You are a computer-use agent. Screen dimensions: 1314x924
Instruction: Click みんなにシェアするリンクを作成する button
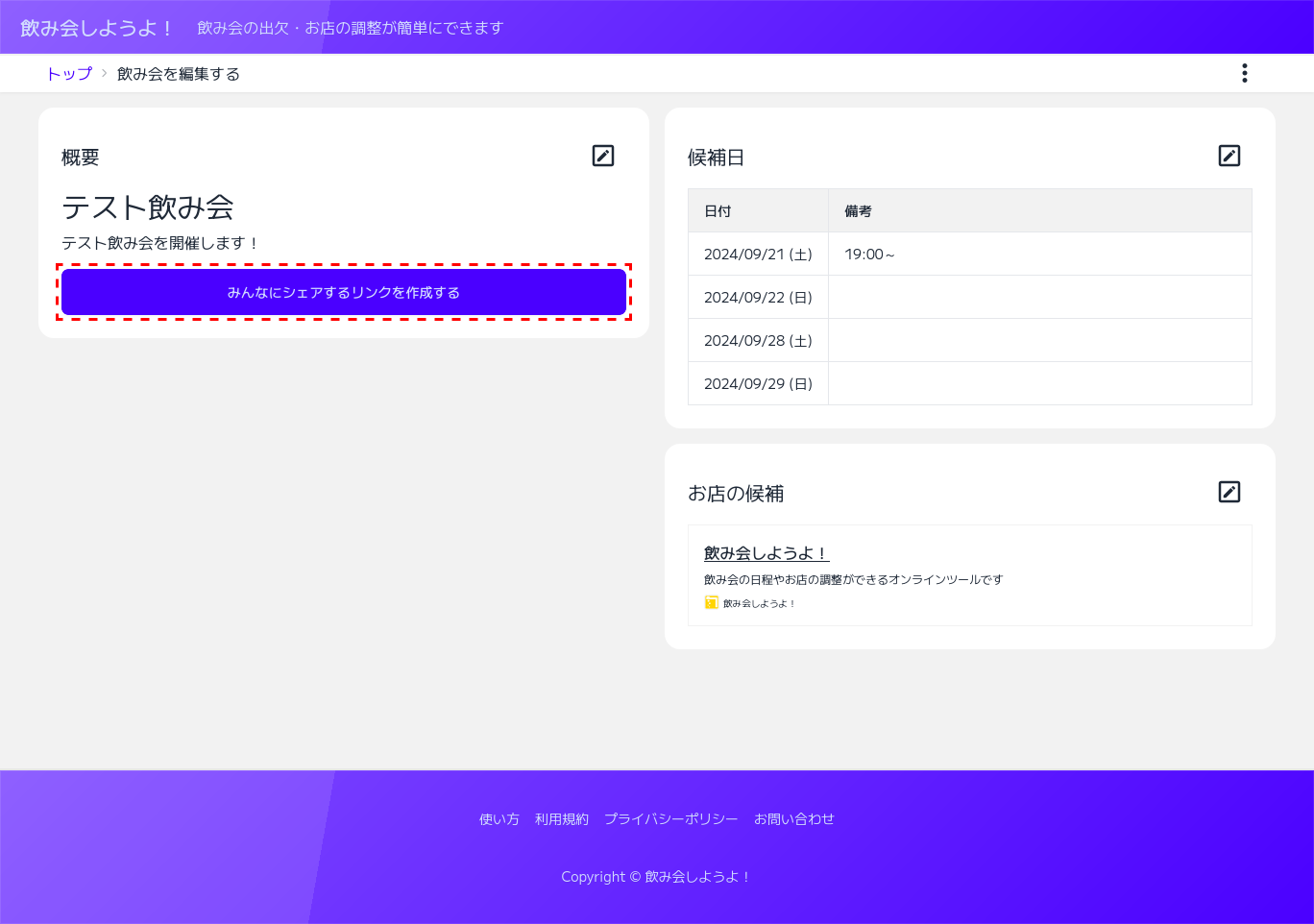344,292
